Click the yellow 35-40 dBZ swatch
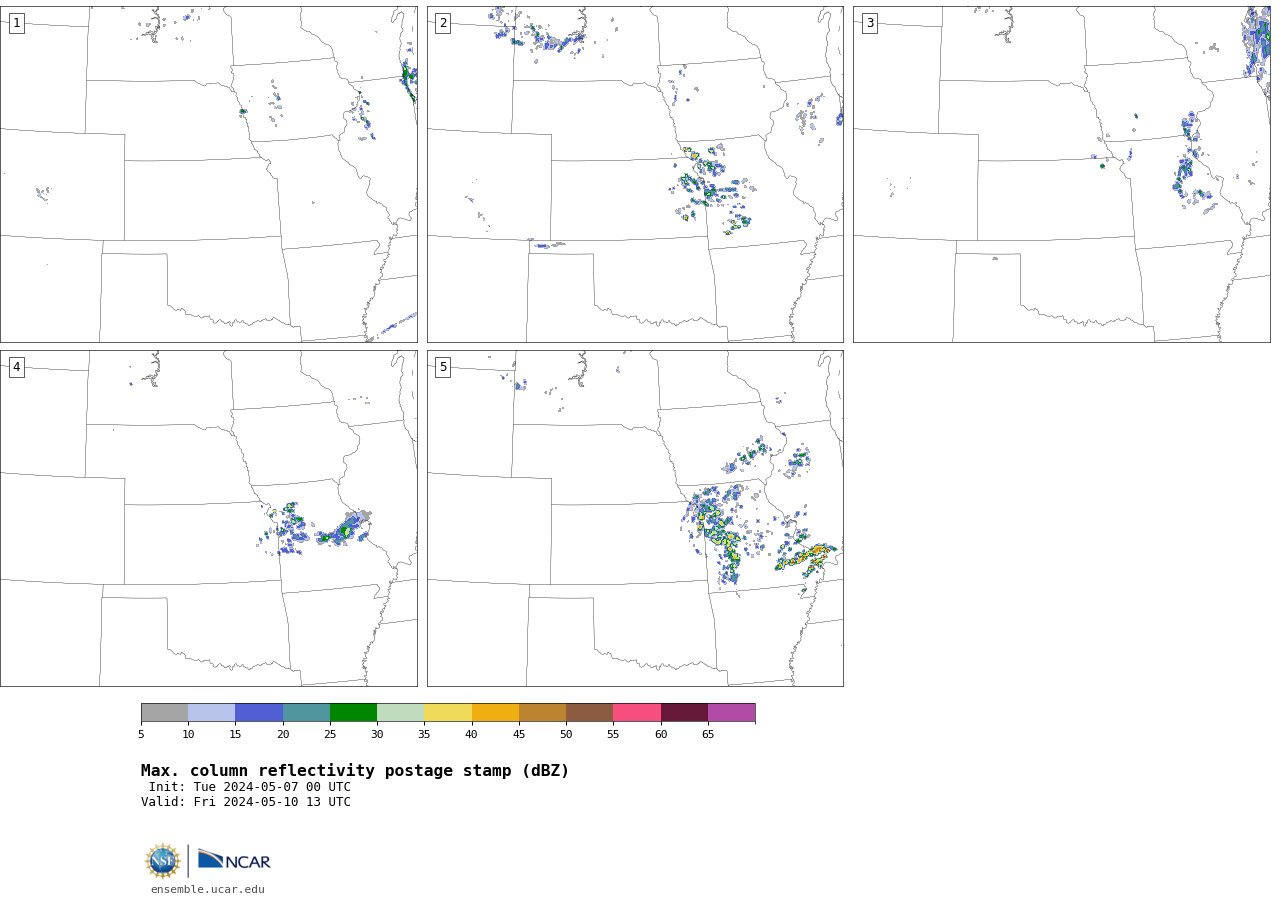1280x901 pixels. tap(448, 712)
